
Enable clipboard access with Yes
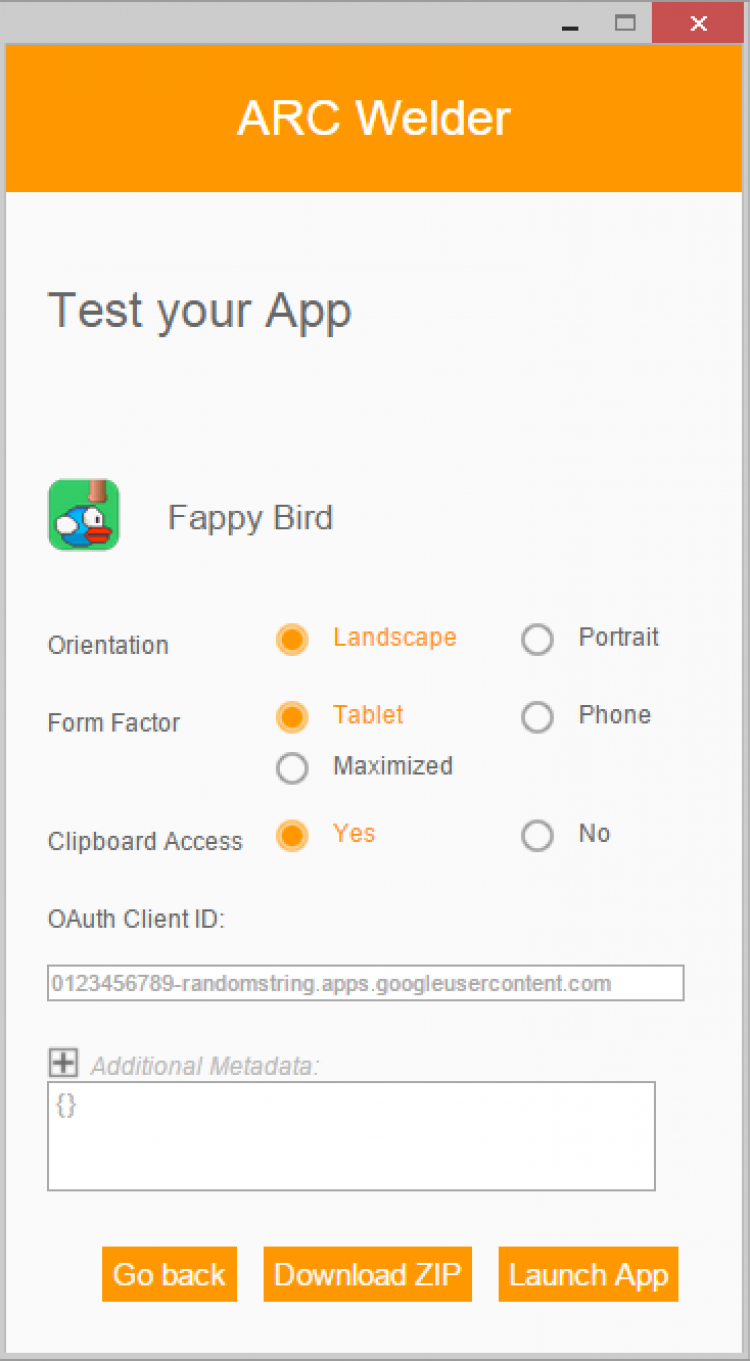(292, 835)
